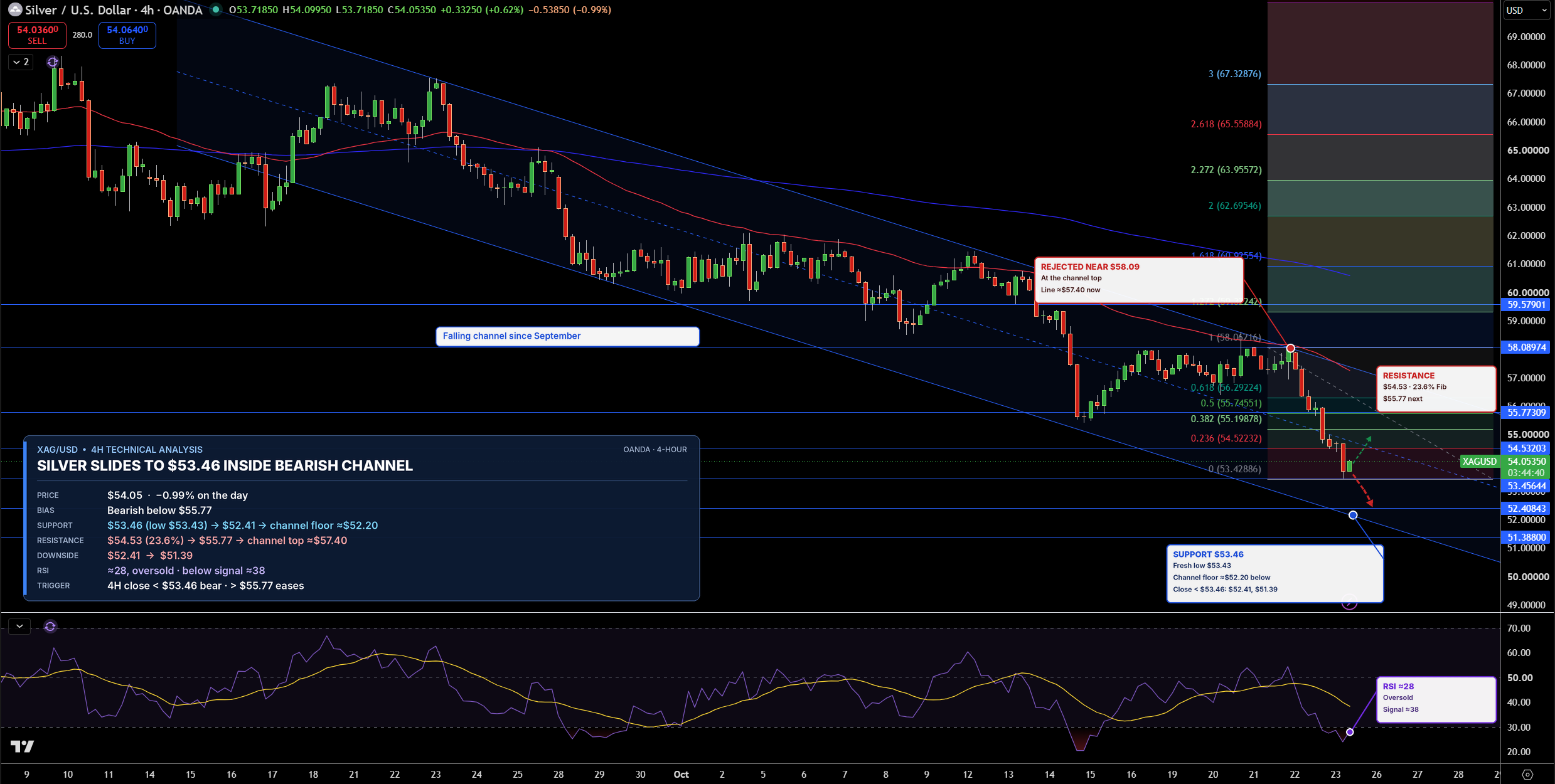
Task: Select the blue anchor point near channel floor
Action: (1353, 515)
